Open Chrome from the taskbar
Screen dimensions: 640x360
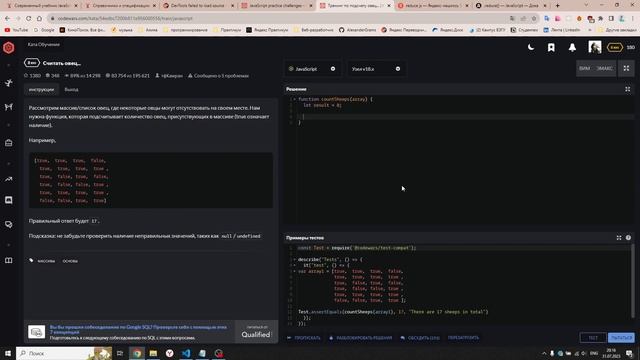click(x=137, y=353)
